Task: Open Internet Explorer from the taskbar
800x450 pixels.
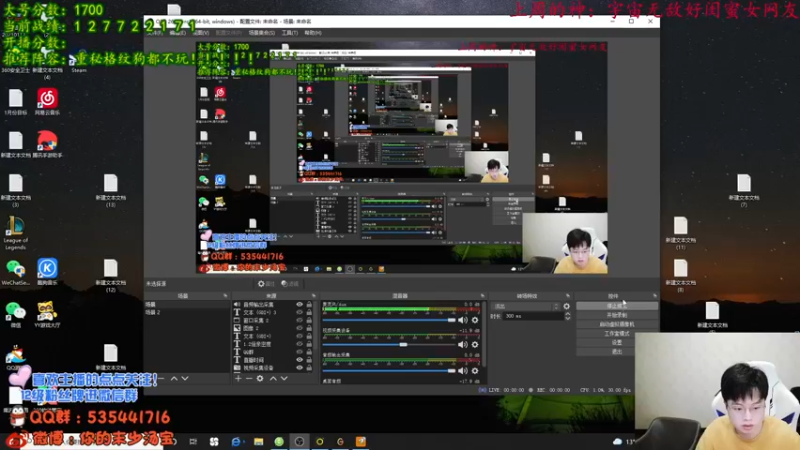Action: pyautogui.click(x=236, y=441)
